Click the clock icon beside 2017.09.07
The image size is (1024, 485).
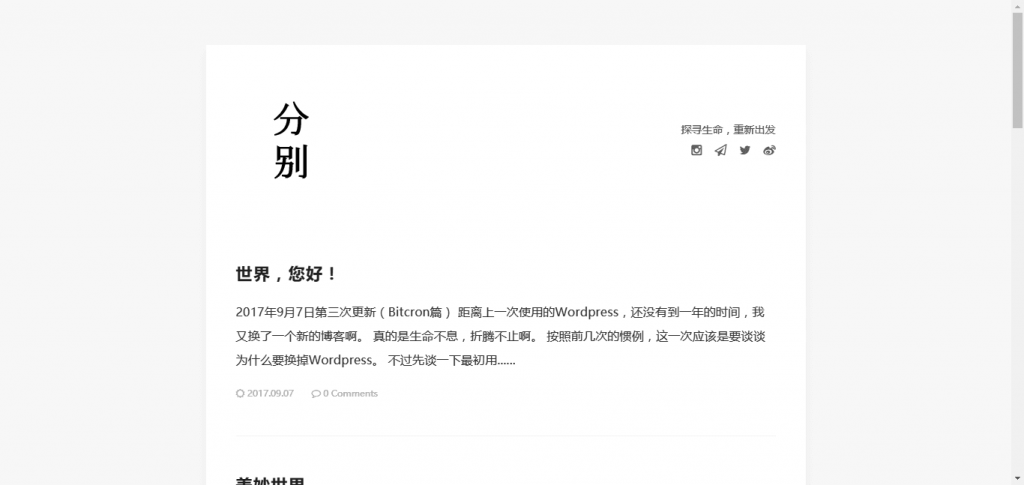coord(240,394)
